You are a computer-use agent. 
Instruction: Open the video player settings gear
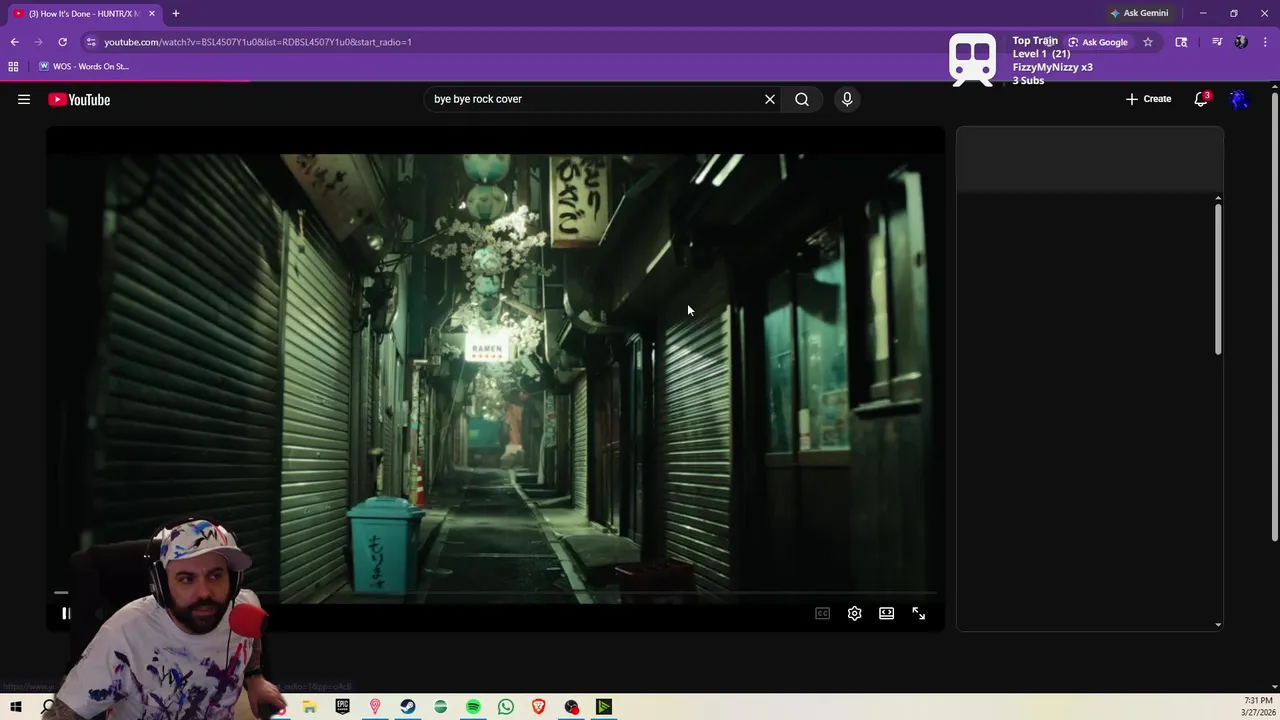[854, 613]
